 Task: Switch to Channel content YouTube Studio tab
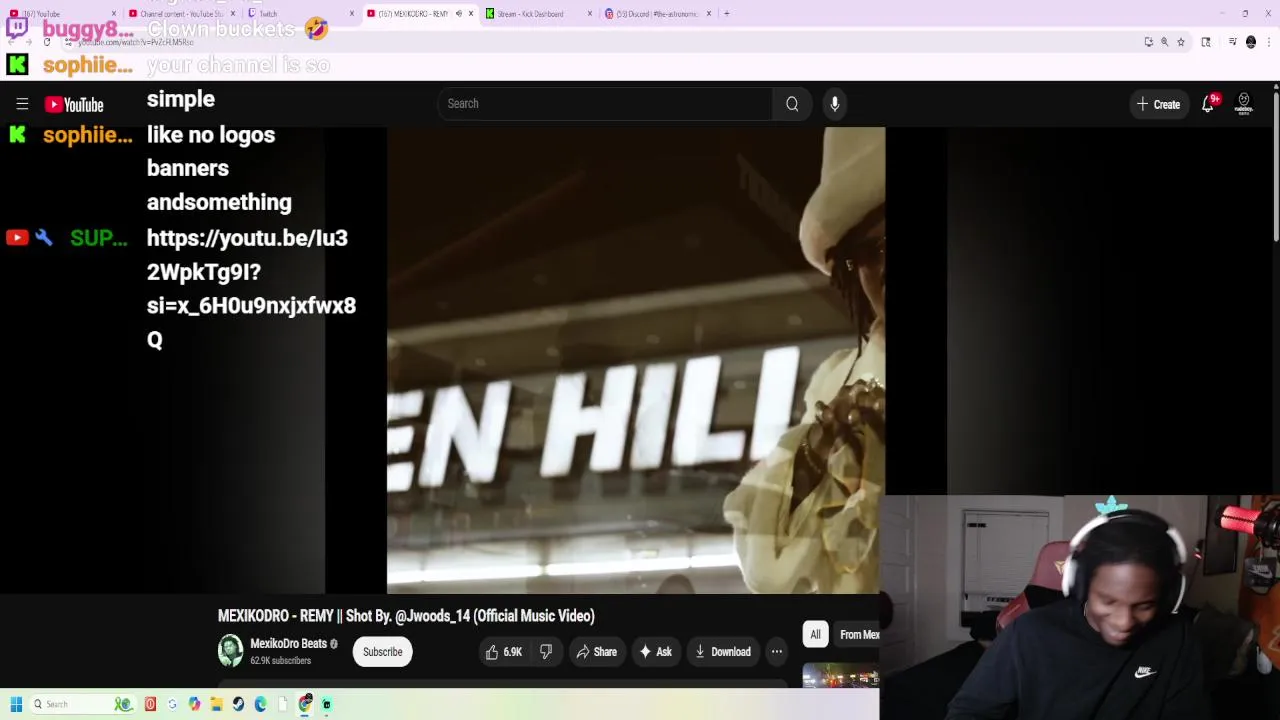click(x=180, y=14)
